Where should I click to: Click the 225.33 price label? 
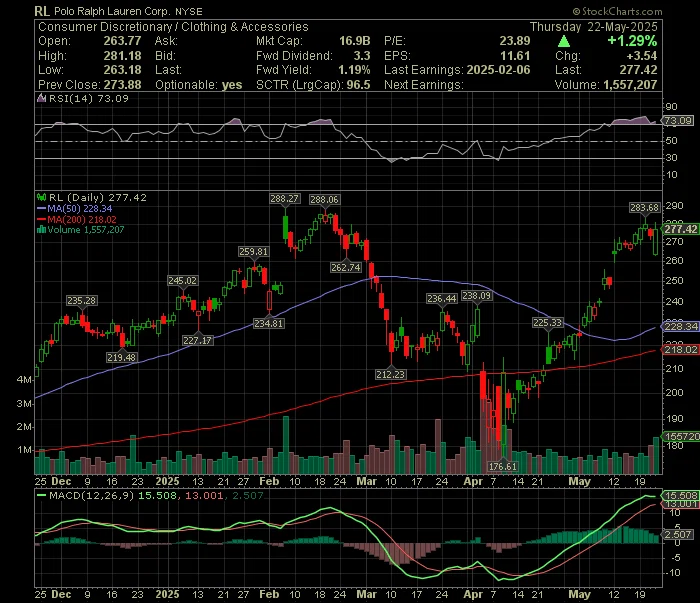click(547, 323)
